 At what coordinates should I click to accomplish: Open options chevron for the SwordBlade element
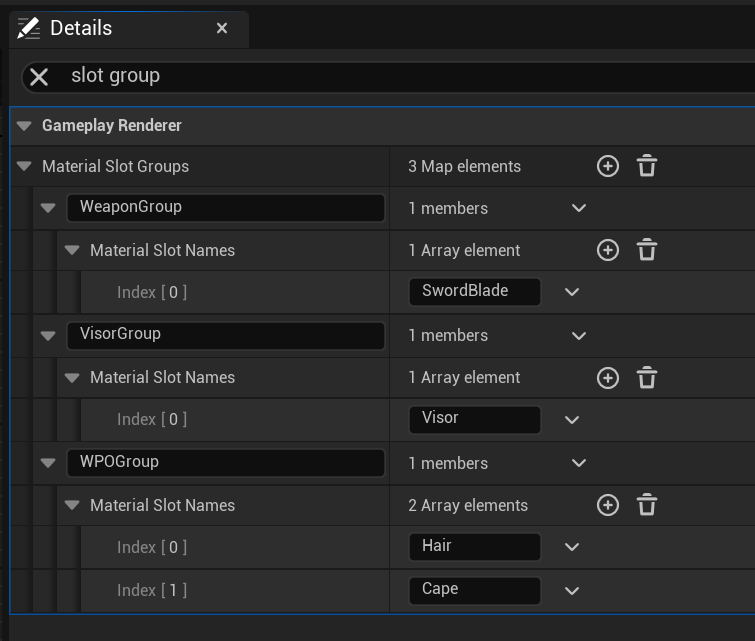572,292
